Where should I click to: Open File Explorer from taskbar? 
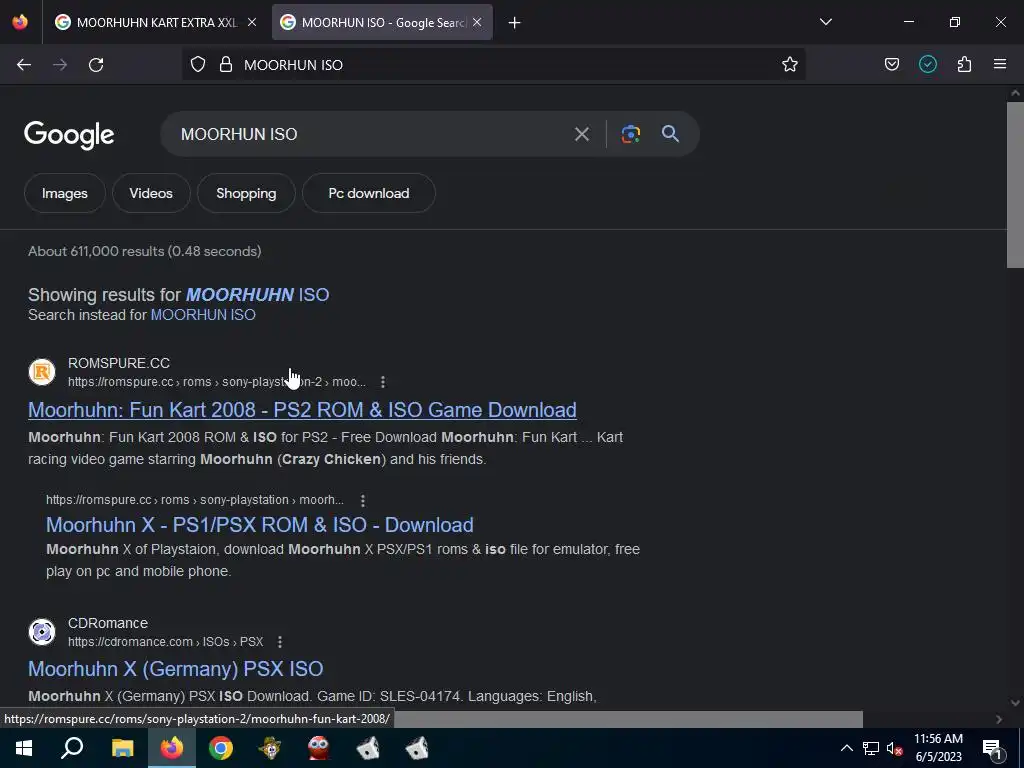point(122,748)
